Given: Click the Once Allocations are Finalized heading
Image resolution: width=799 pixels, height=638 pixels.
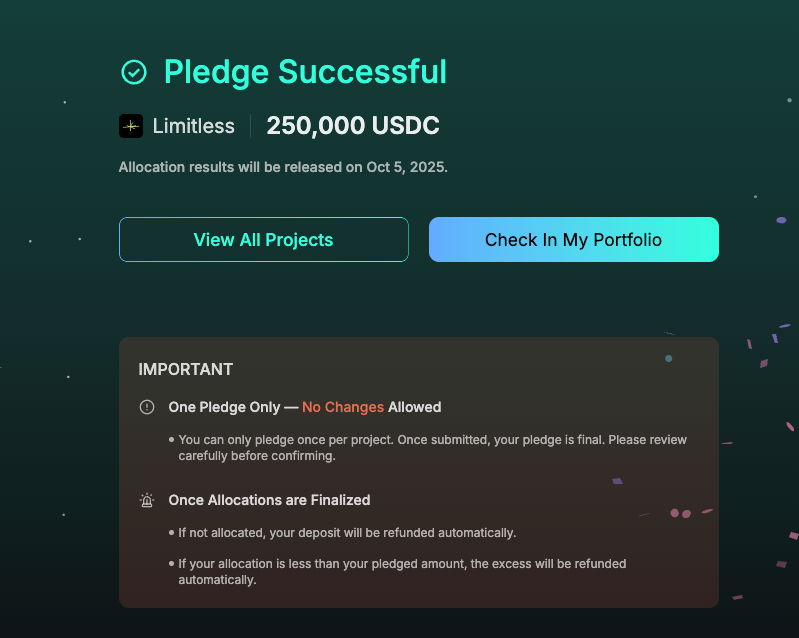Looking at the screenshot, I should [x=269, y=500].
